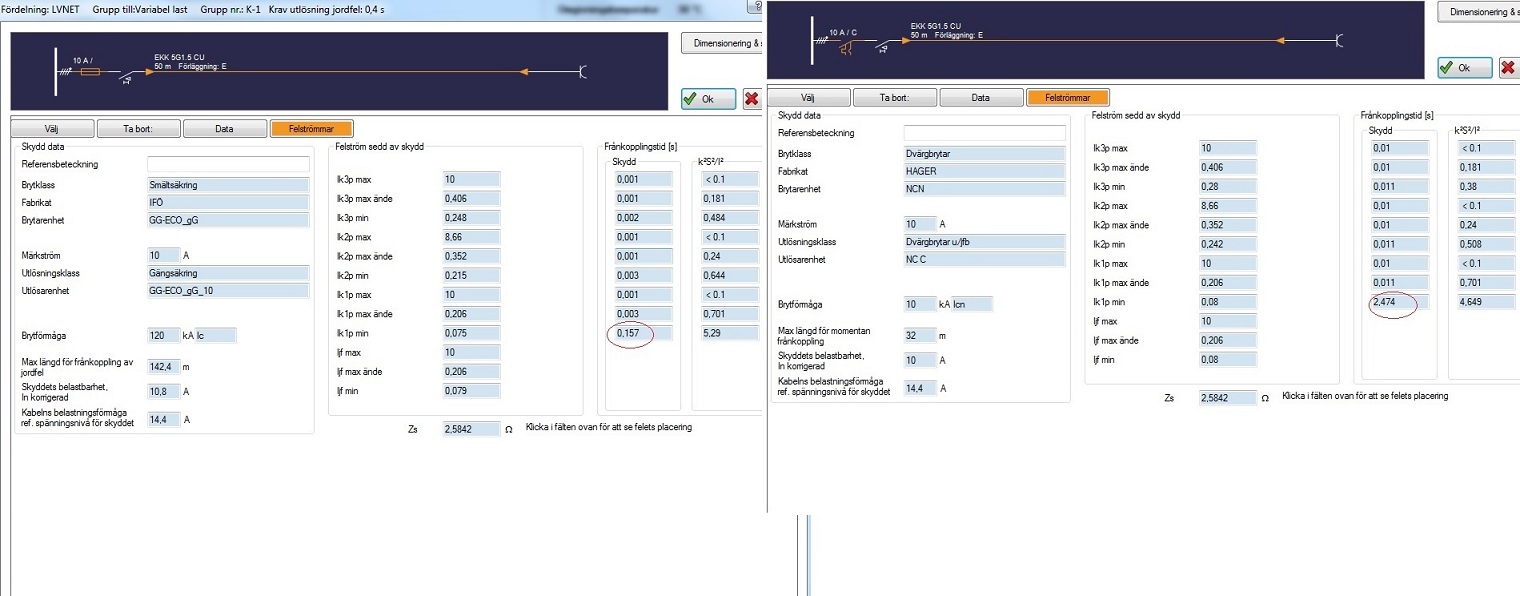Click Utlösningsklass field Gängsäkring
1520x596 pixels.
point(228,273)
